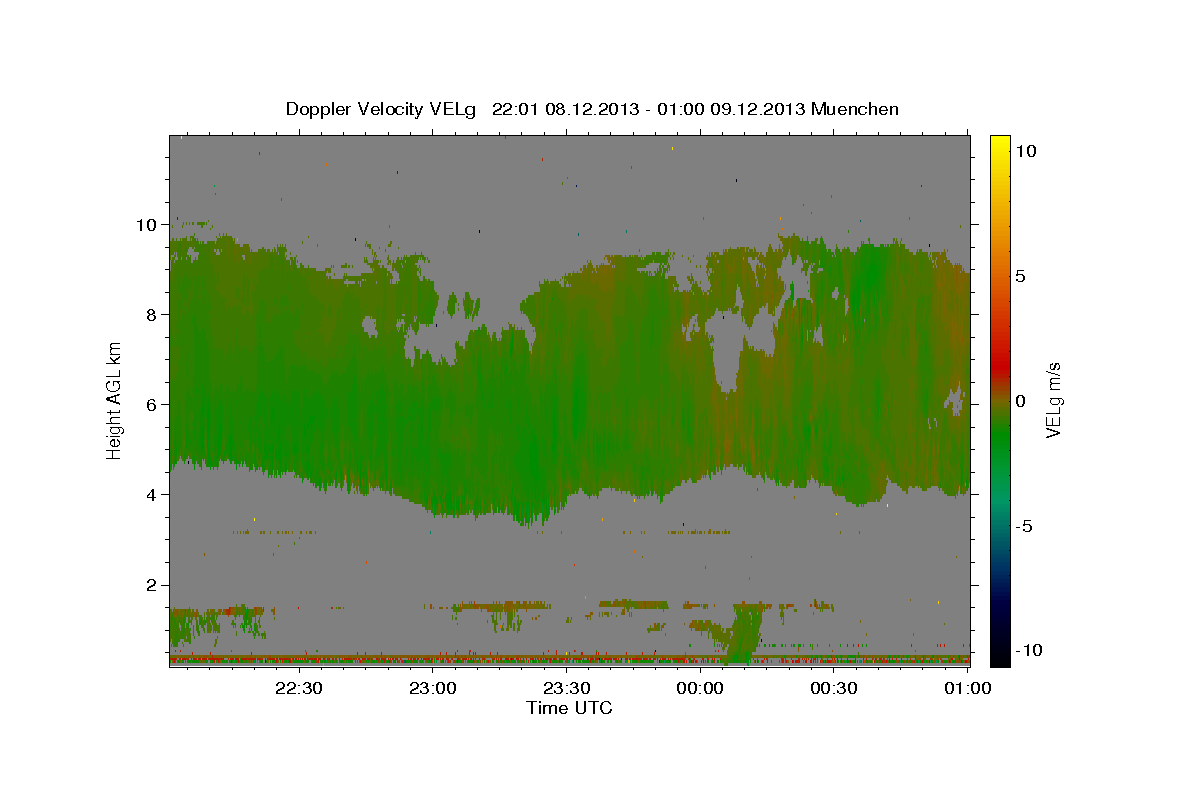1200x800 pixels.
Task: Click the yellow top of the colorbar
Action: (x=1000, y=145)
